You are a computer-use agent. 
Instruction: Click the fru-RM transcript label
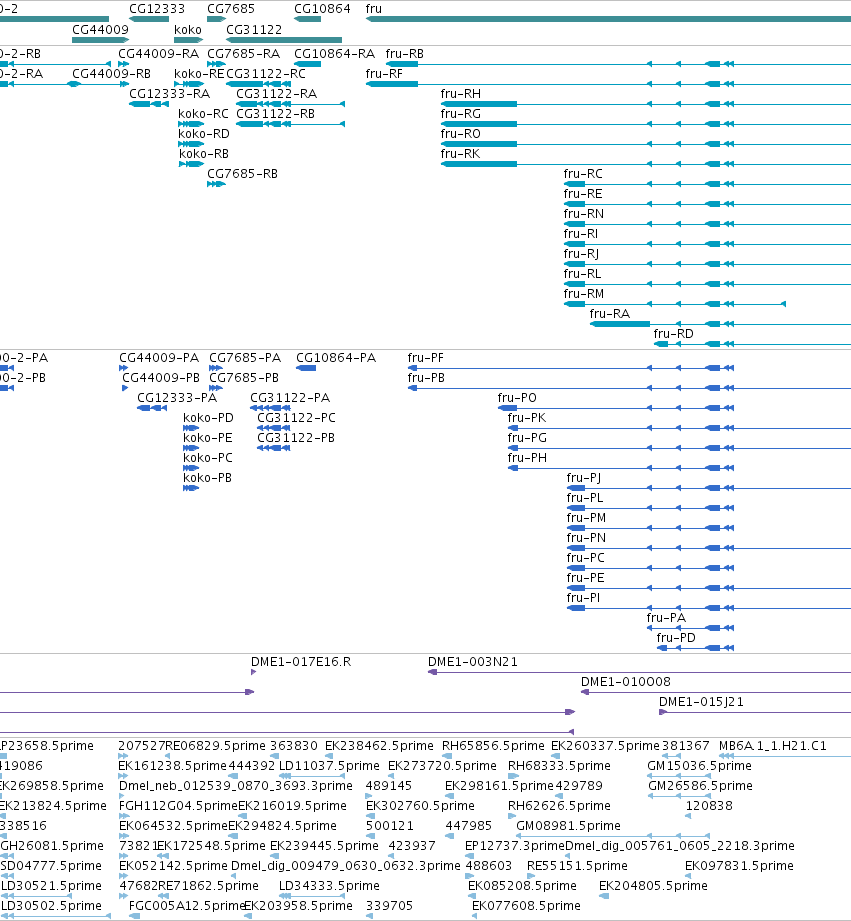click(x=584, y=294)
